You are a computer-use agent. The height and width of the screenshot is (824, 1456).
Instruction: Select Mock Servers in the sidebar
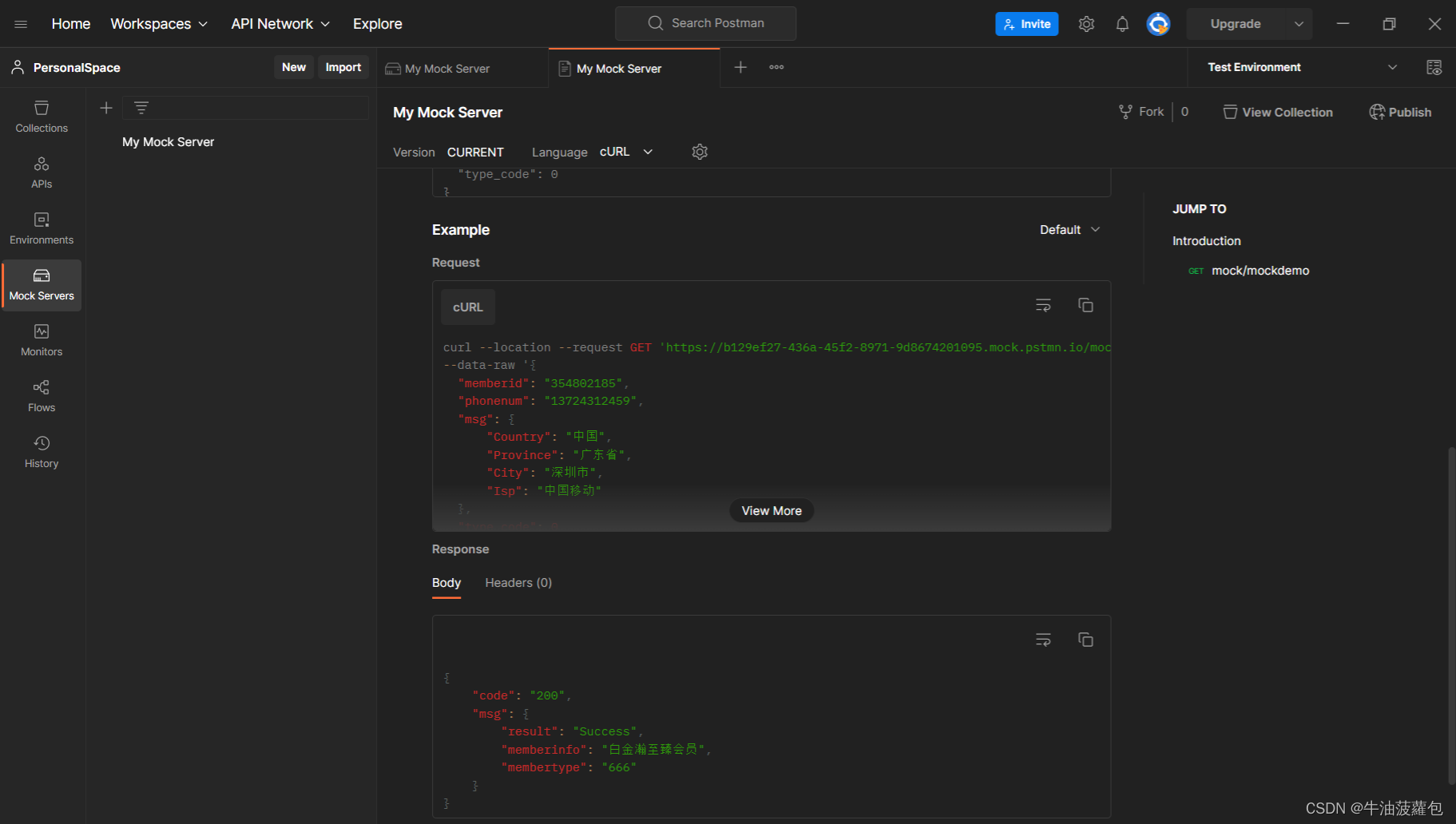pyautogui.click(x=42, y=285)
